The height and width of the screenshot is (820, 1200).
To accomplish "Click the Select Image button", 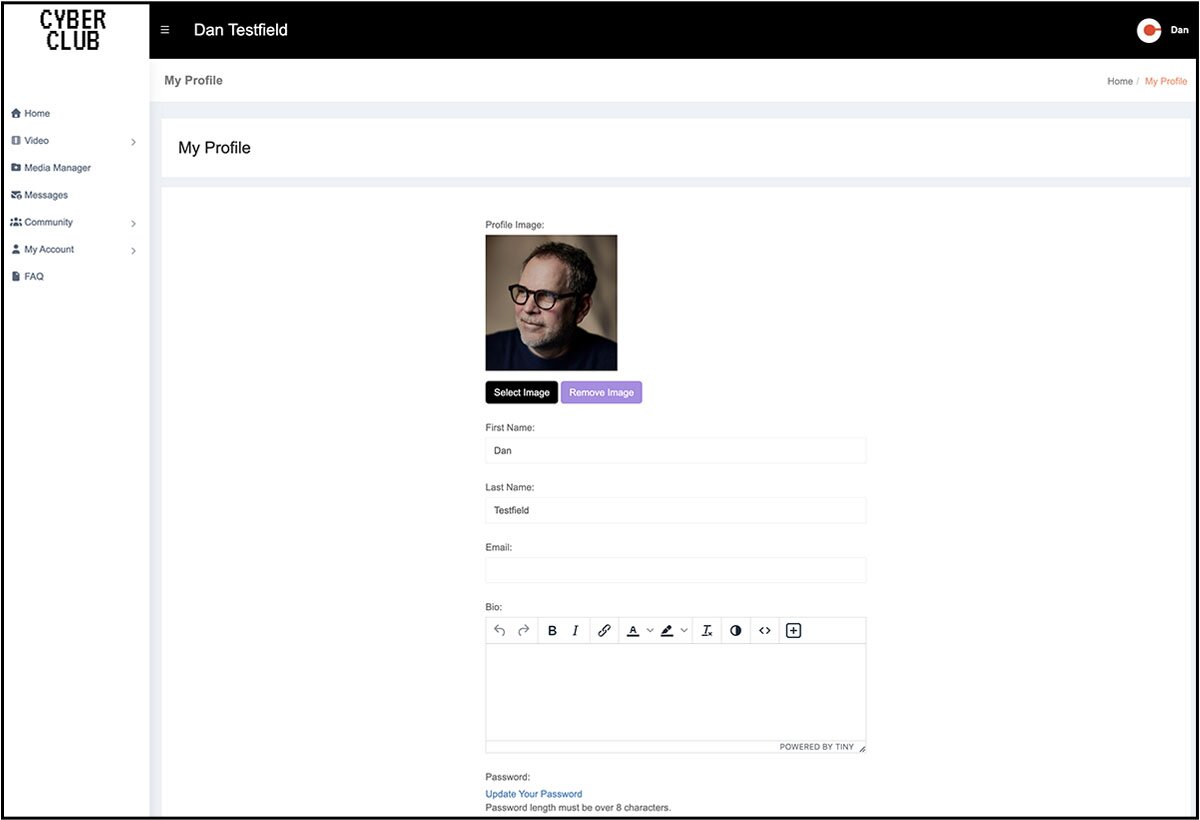I will point(521,393).
